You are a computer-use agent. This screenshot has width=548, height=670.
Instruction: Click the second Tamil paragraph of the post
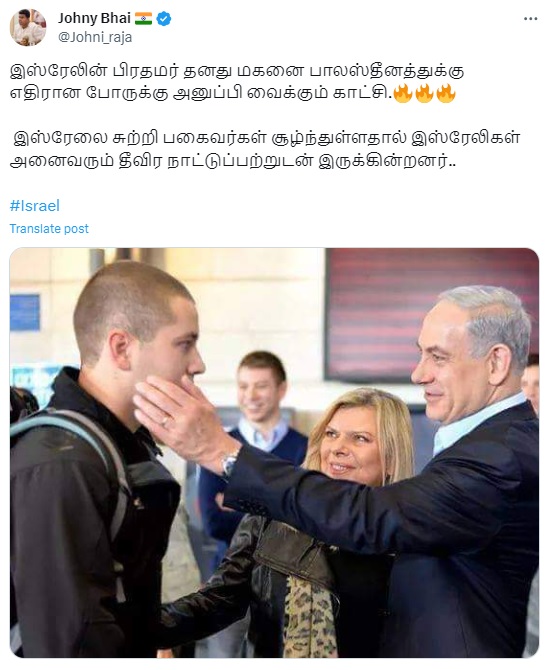pyautogui.click(x=265, y=150)
